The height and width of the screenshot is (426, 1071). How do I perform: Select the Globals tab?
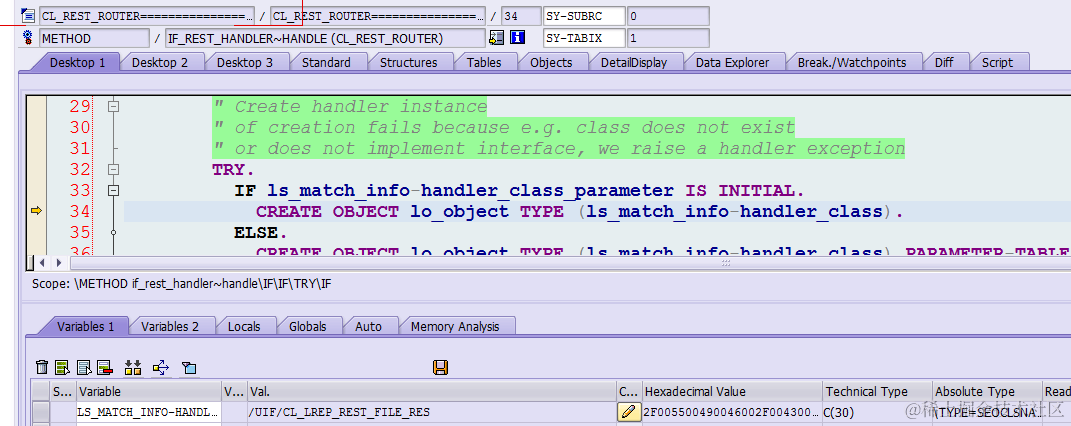pos(307,326)
